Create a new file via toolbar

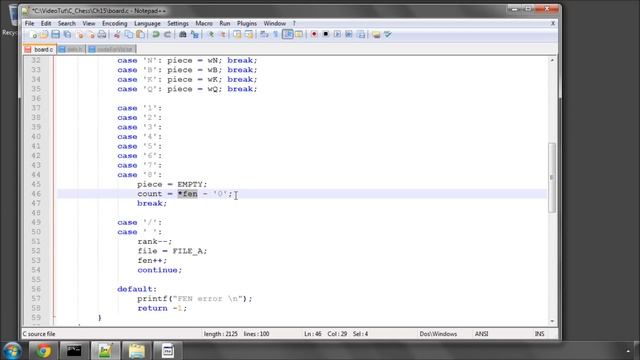pos(33,35)
